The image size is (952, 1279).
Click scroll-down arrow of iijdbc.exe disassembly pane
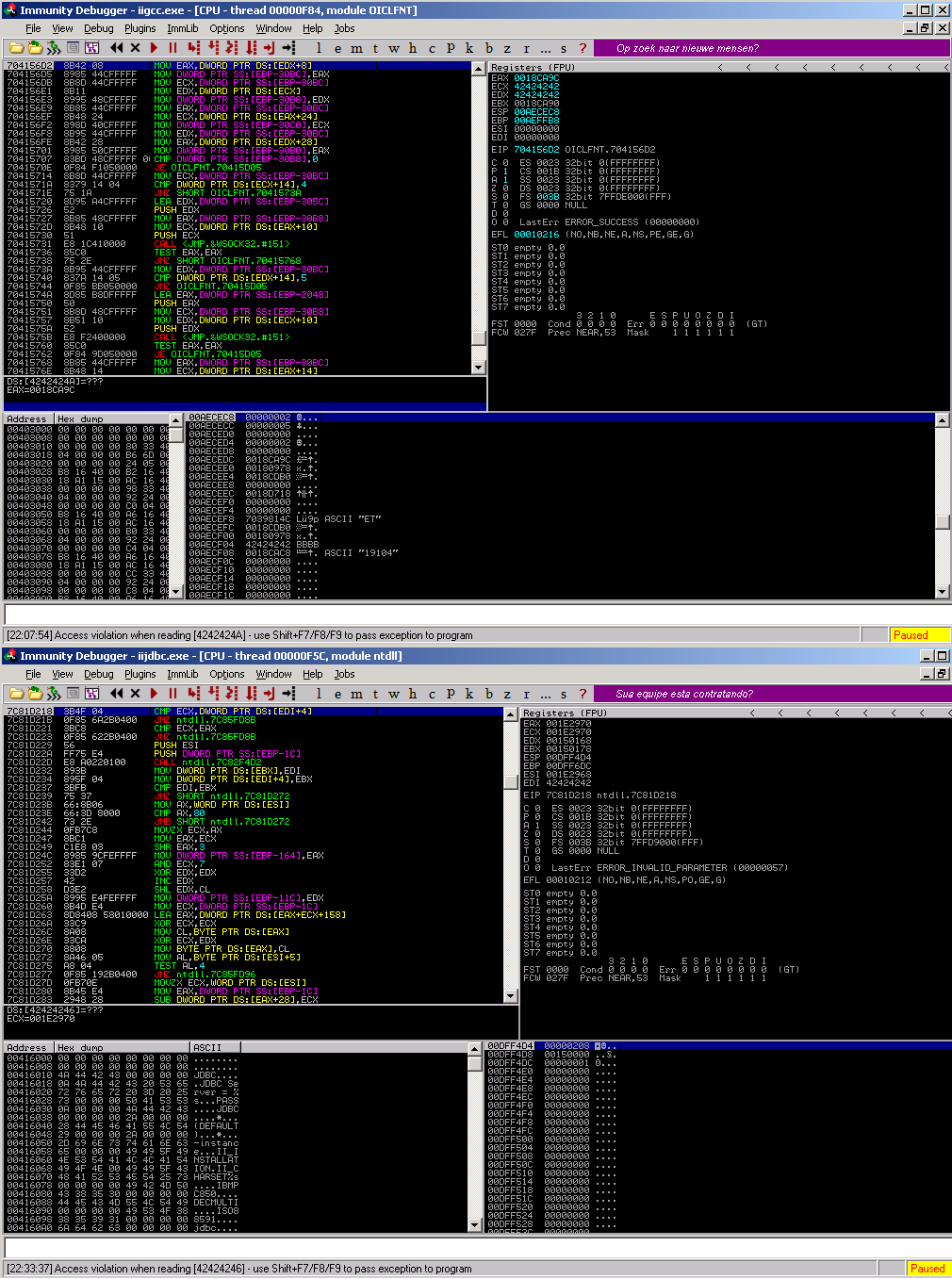512,995
